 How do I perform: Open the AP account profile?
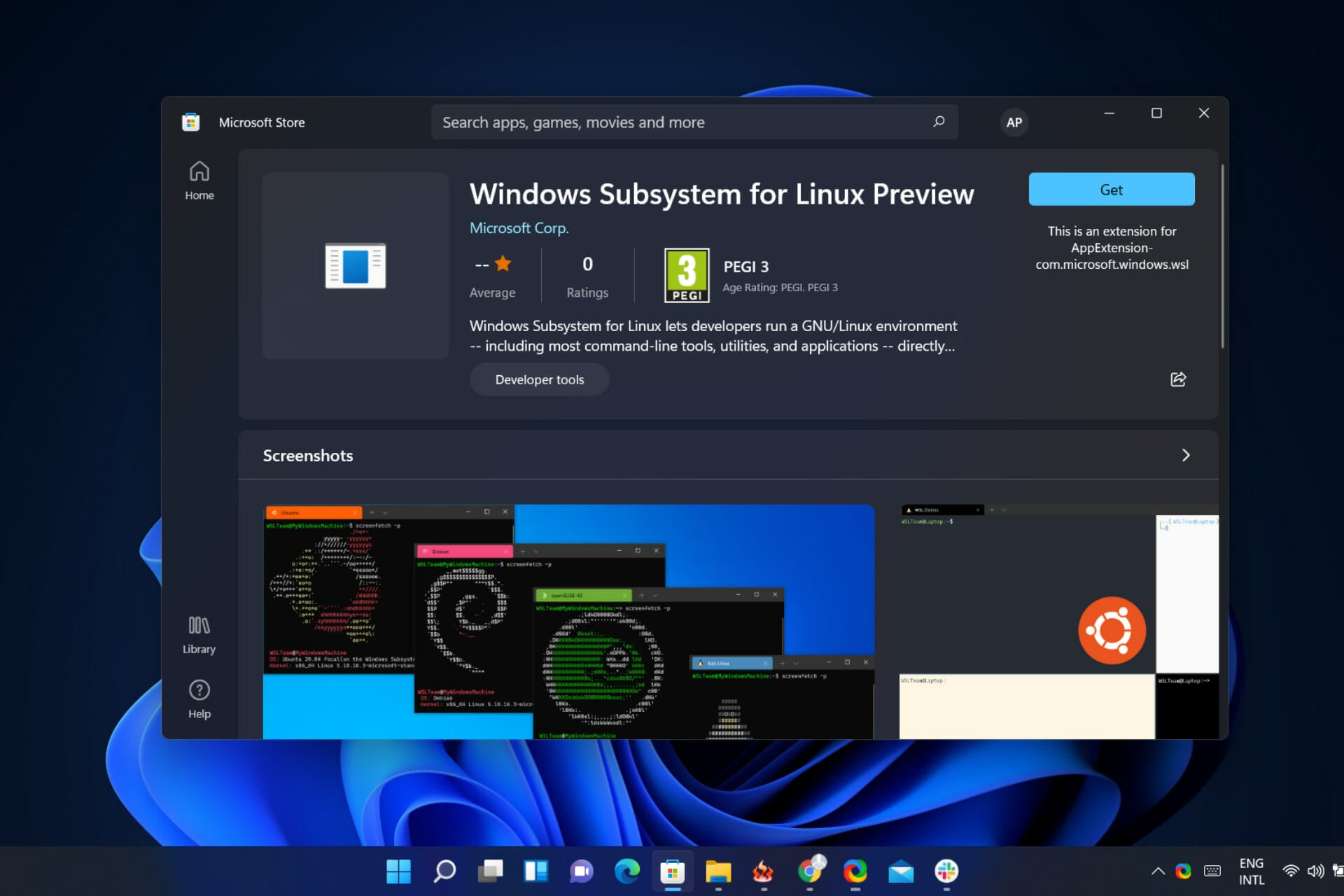point(1014,121)
